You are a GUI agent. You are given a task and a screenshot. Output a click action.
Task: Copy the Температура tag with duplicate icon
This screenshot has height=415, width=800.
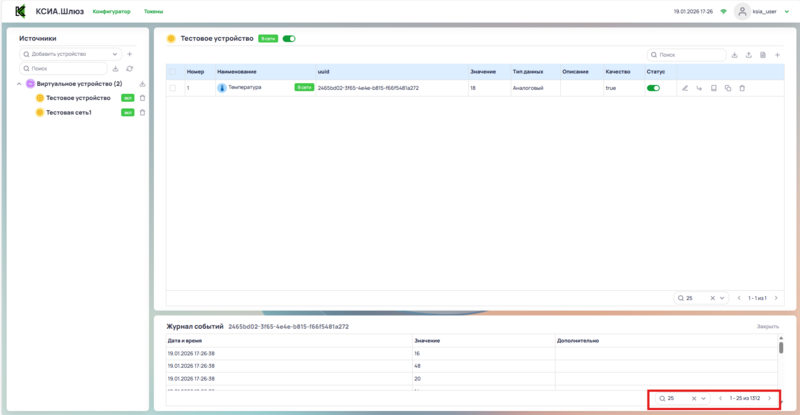(x=728, y=88)
